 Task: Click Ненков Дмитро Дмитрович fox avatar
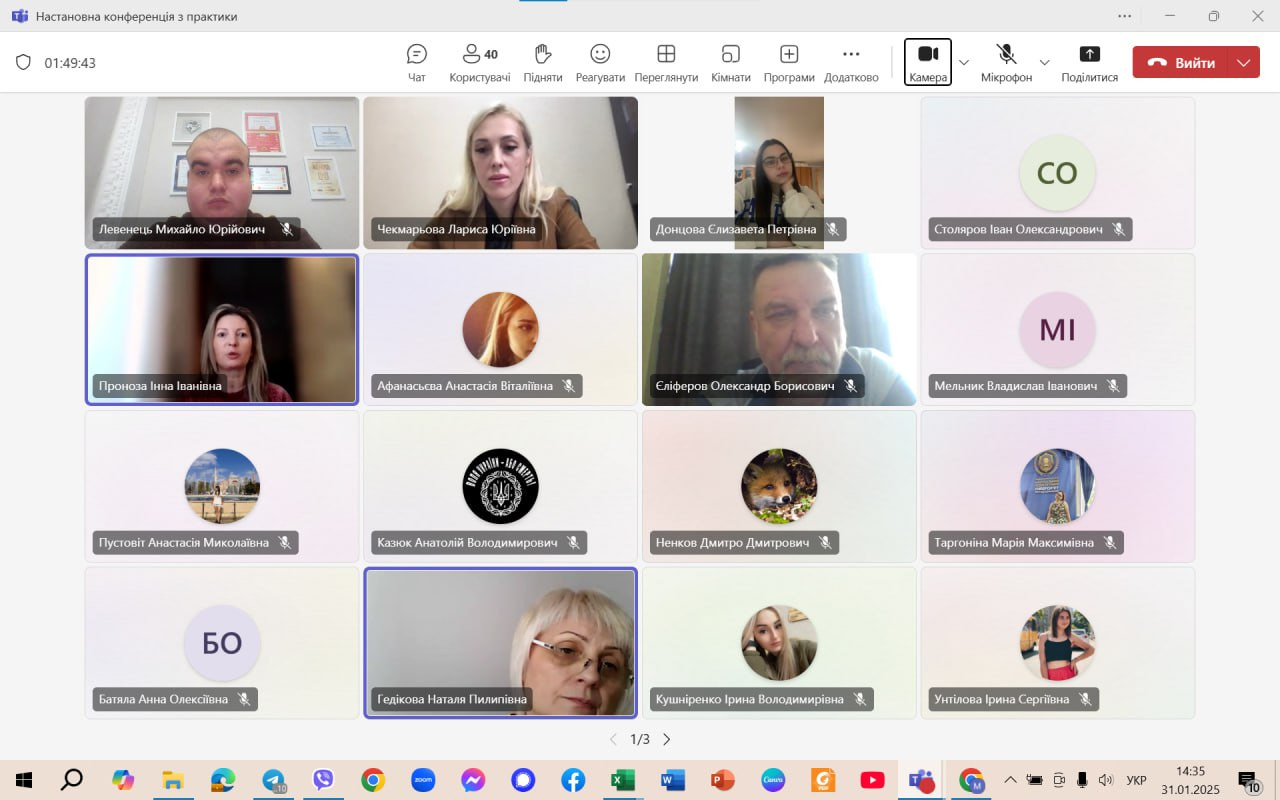point(779,486)
